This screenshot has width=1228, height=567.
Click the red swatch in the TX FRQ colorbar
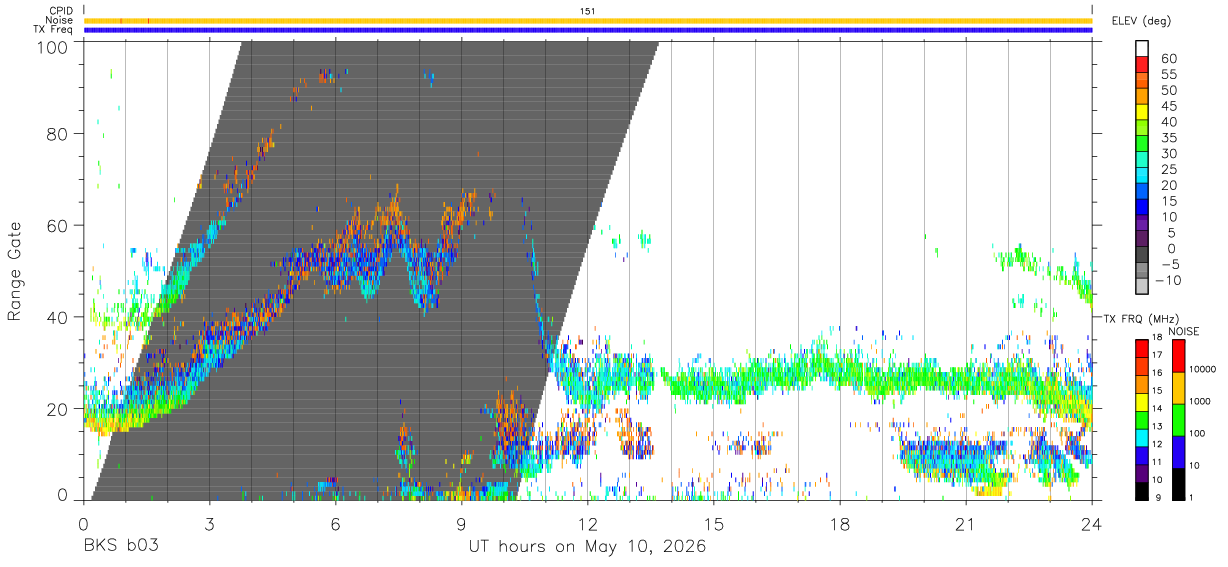pyautogui.click(x=1142, y=347)
